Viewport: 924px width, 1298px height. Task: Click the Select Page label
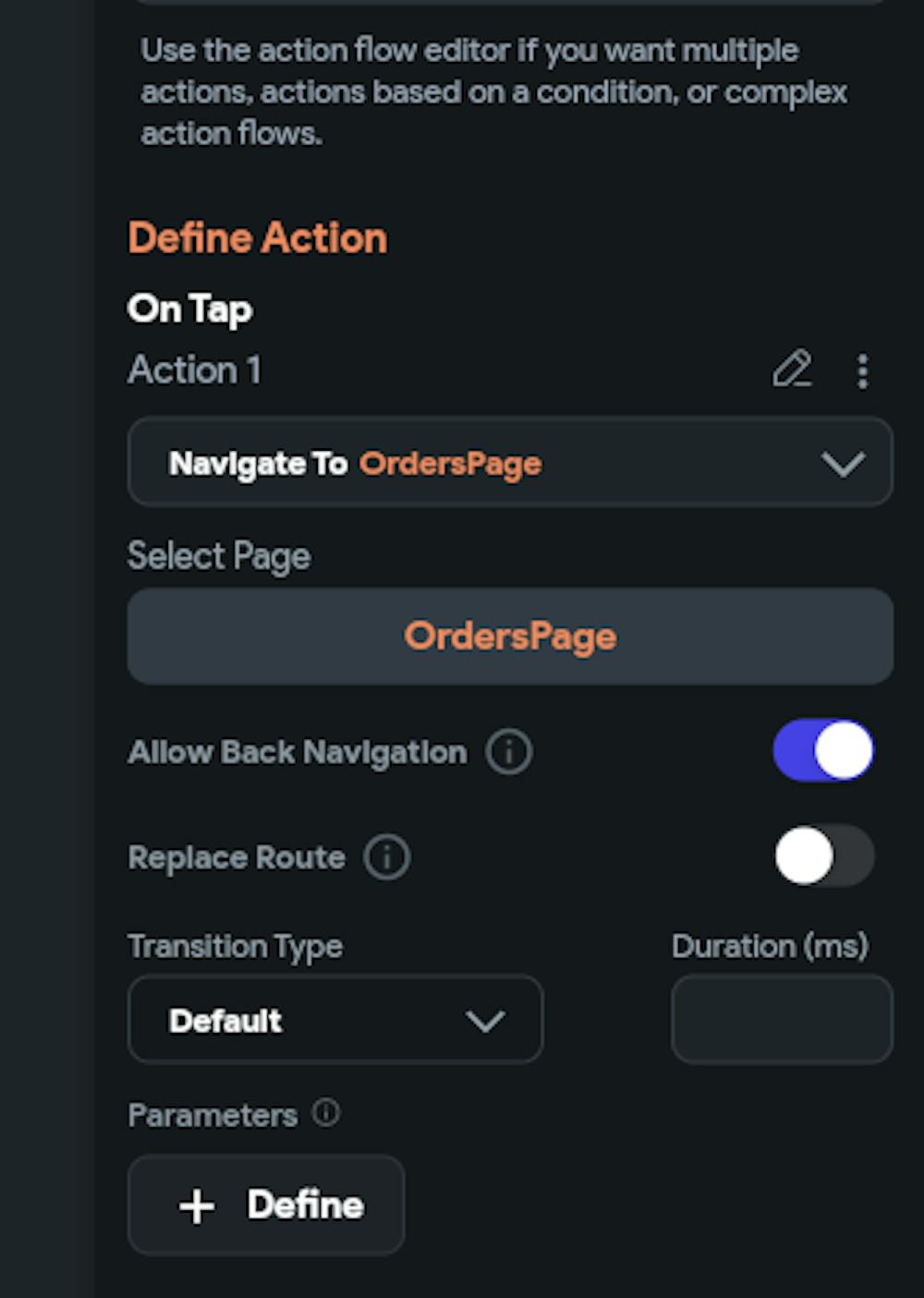pos(219,556)
